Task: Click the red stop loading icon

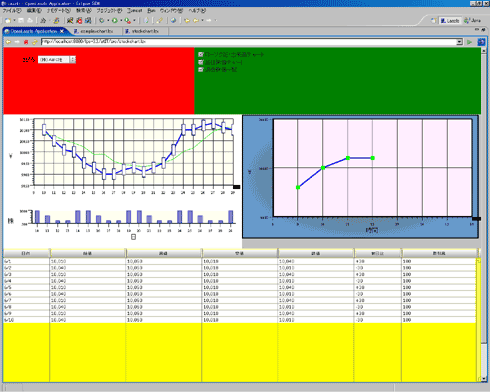Action: pyautogui.click(x=26, y=42)
